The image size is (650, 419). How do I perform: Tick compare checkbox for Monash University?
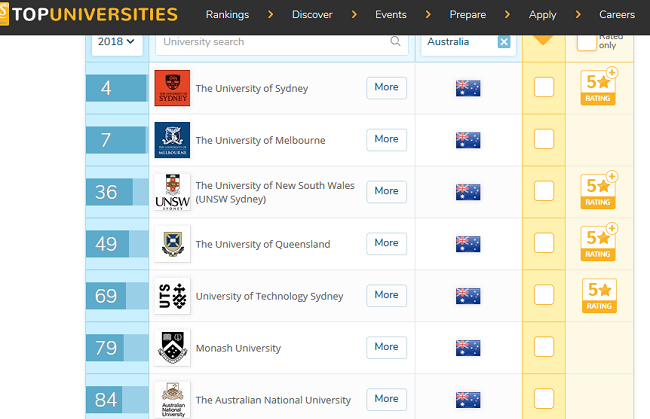pos(544,347)
